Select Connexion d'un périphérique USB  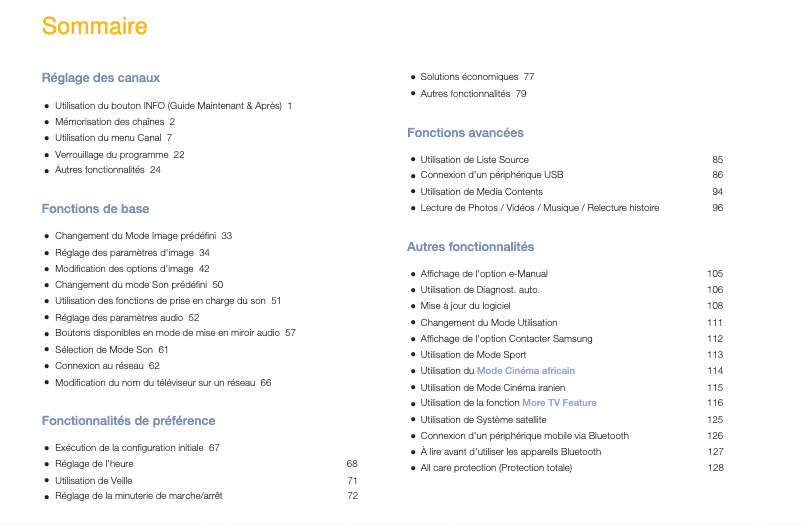(x=491, y=175)
